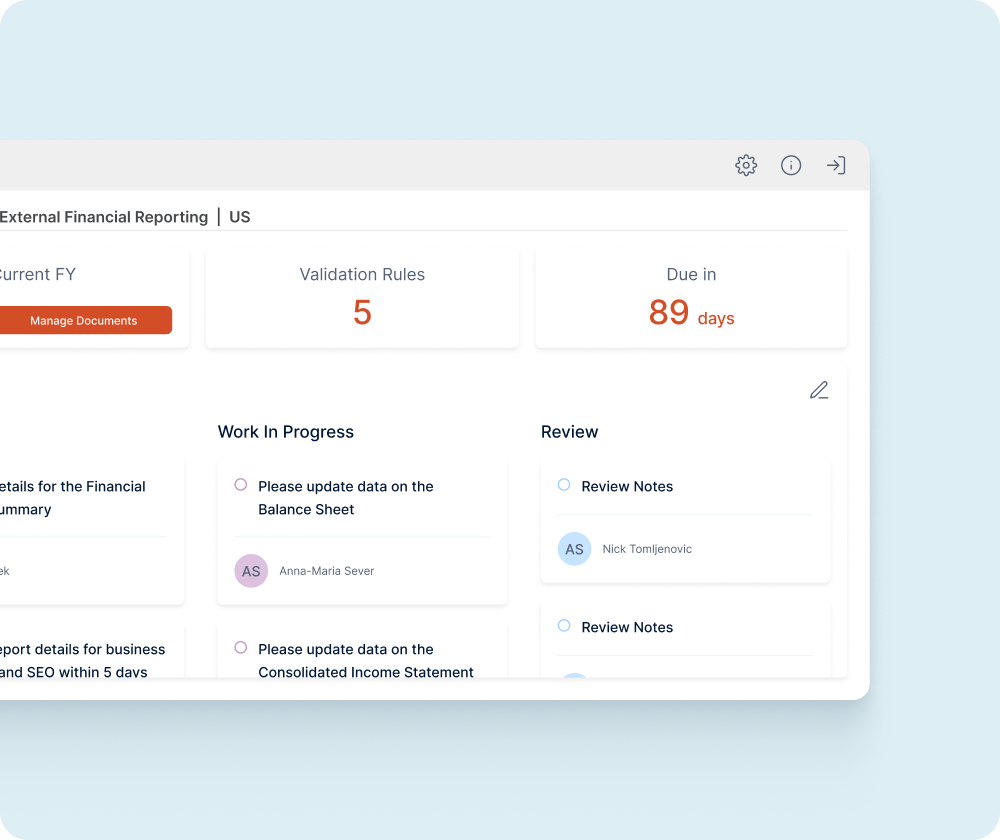Image resolution: width=1000 pixels, height=840 pixels.
Task: Click Anna-Maria Sever's AS avatar
Action: pos(251,570)
